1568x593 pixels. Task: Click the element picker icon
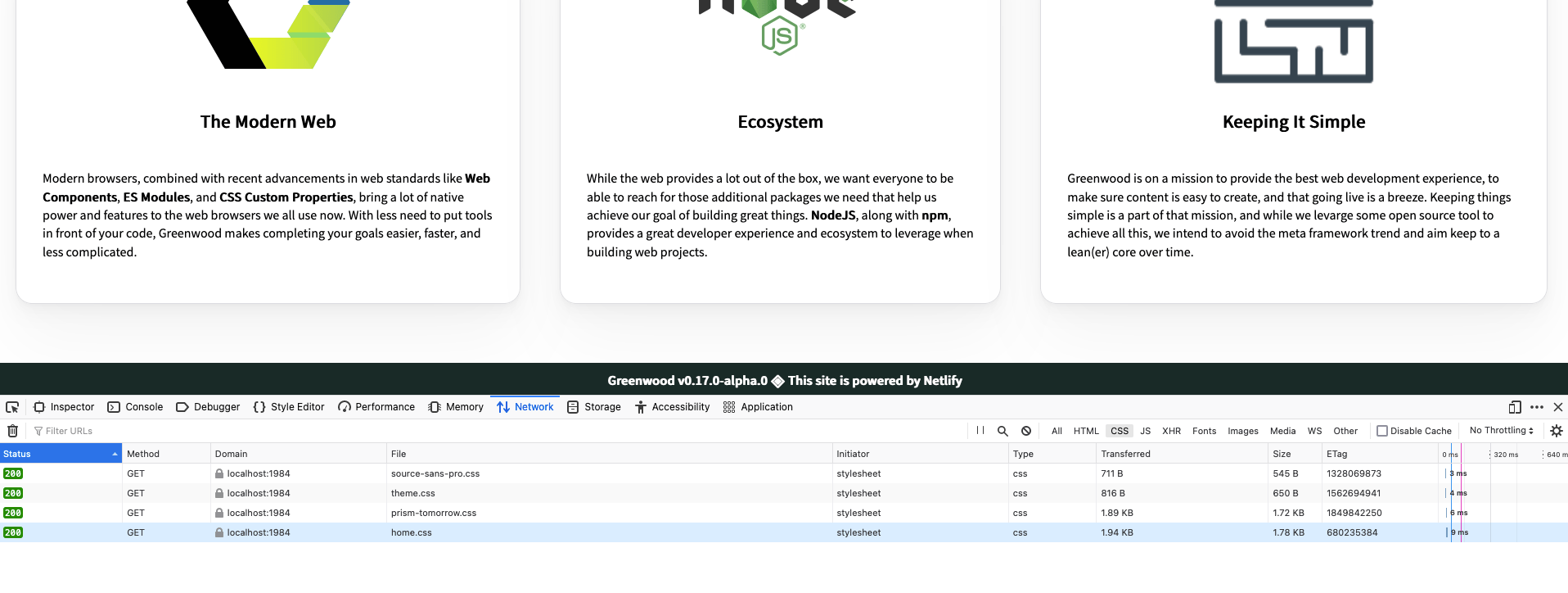[12, 407]
